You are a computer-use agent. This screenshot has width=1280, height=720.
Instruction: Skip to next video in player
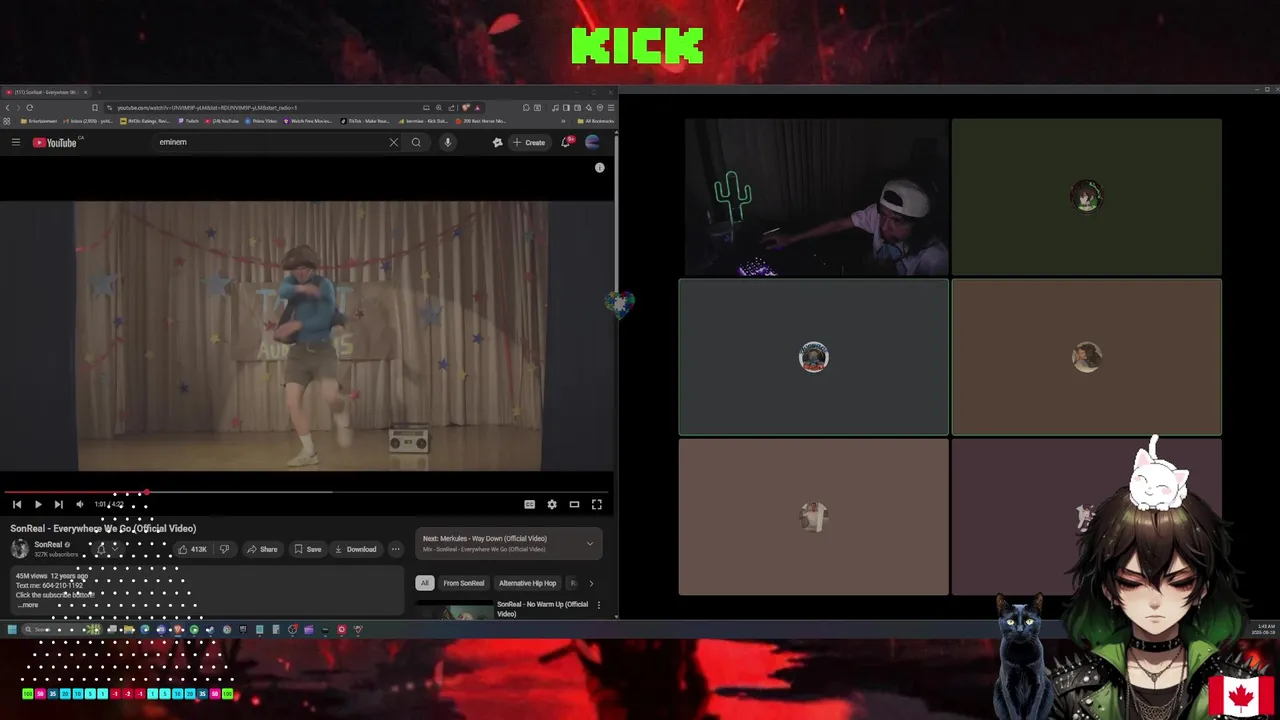point(59,505)
